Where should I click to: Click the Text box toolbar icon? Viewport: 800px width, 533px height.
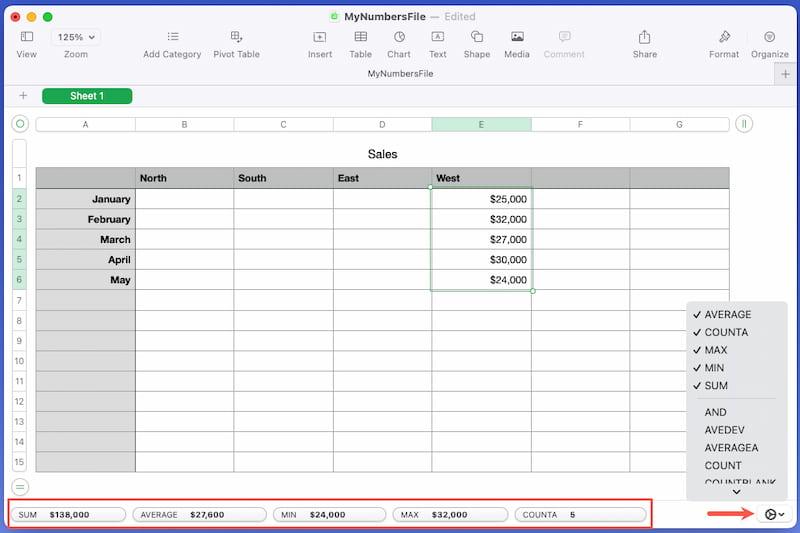[x=438, y=37]
